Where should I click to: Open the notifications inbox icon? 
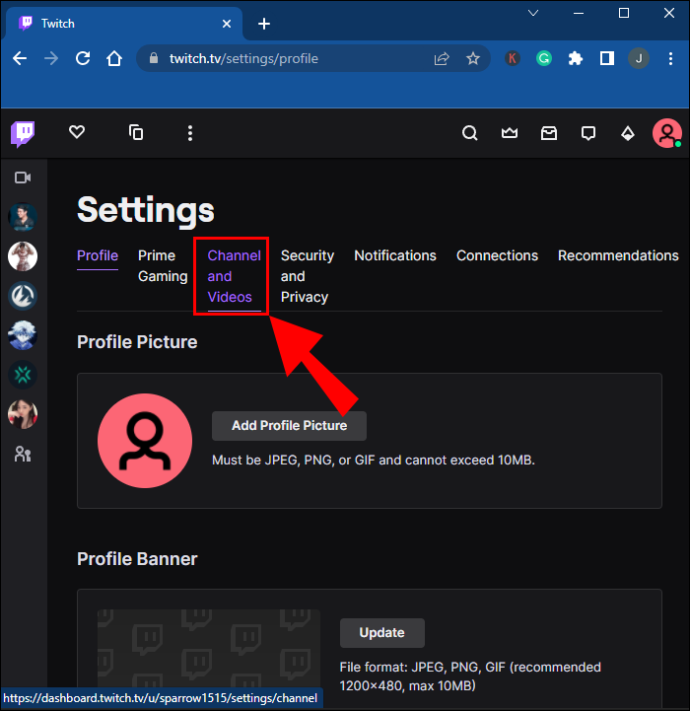coord(549,133)
